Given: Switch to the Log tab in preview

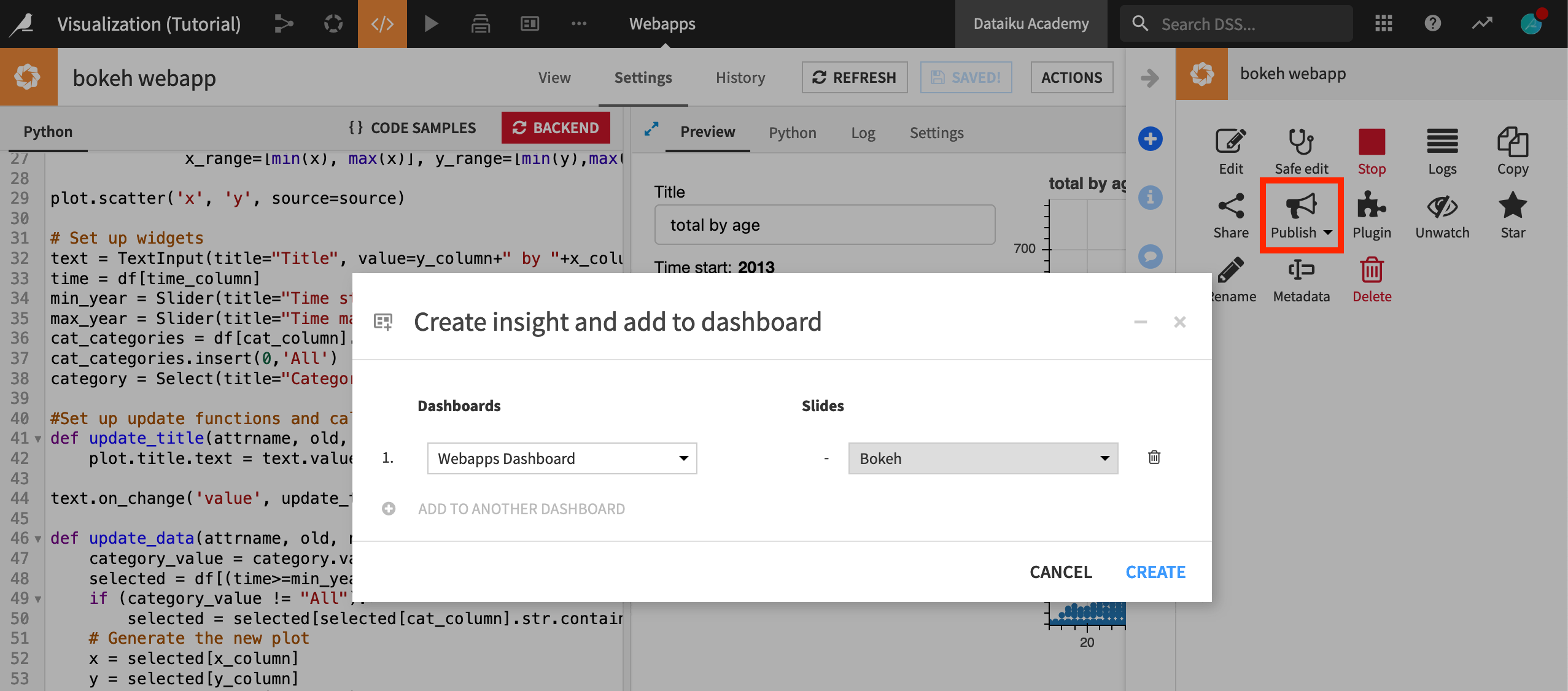Looking at the screenshot, I should [x=862, y=131].
